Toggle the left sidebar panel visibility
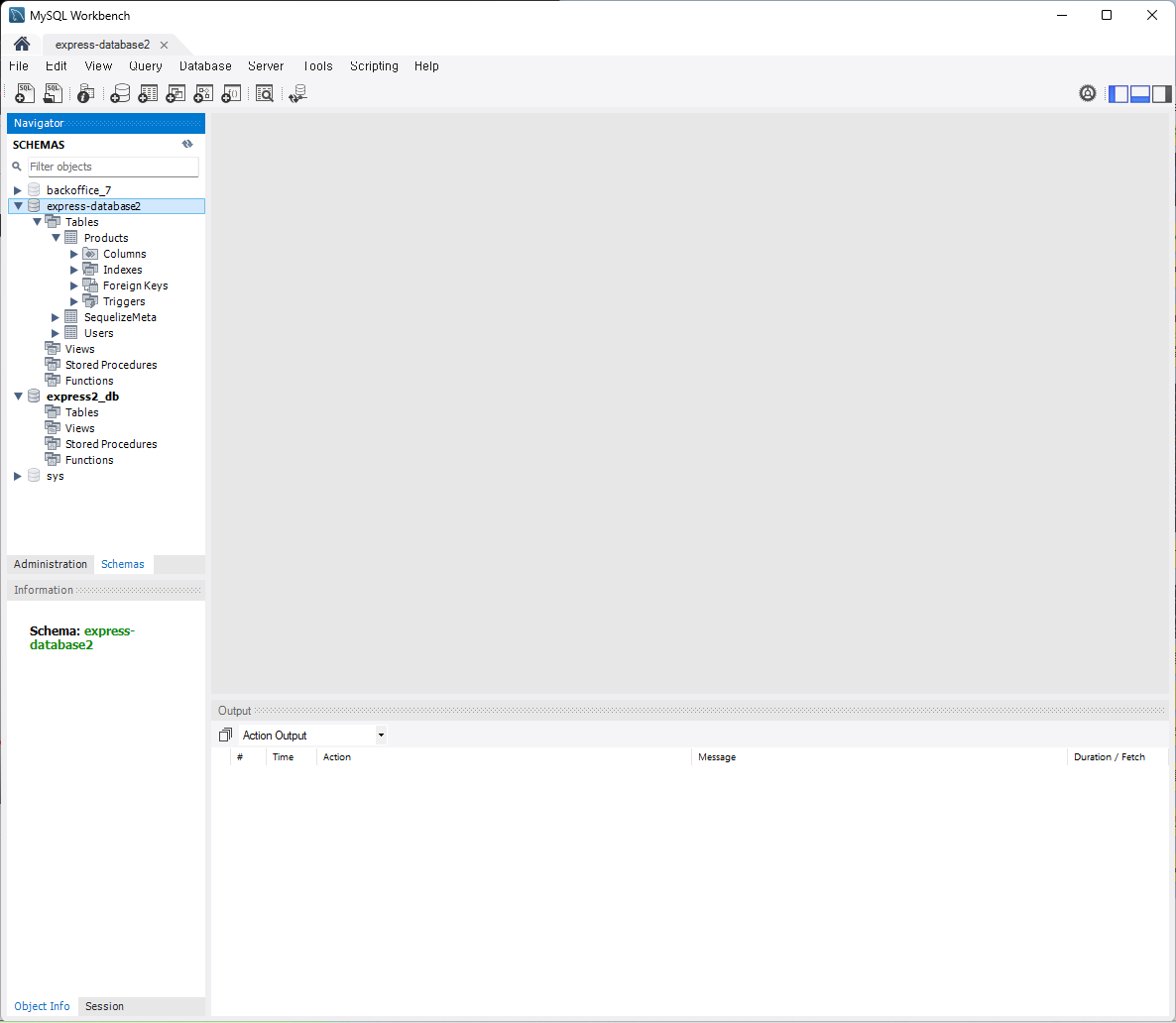Image resolution: width=1176 pixels, height=1023 pixels. pos(1118,94)
